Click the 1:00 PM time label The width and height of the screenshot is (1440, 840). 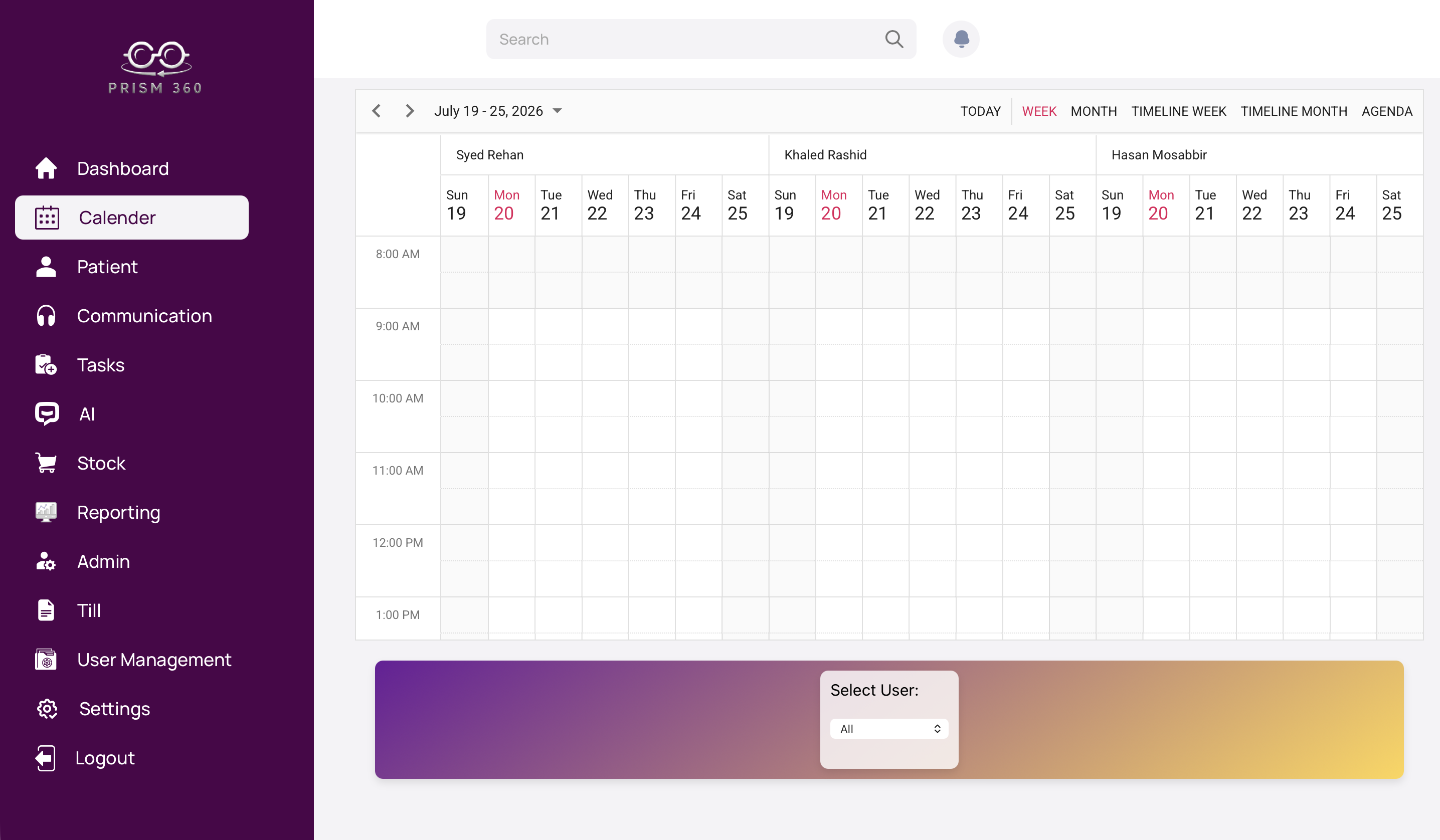[398, 615]
